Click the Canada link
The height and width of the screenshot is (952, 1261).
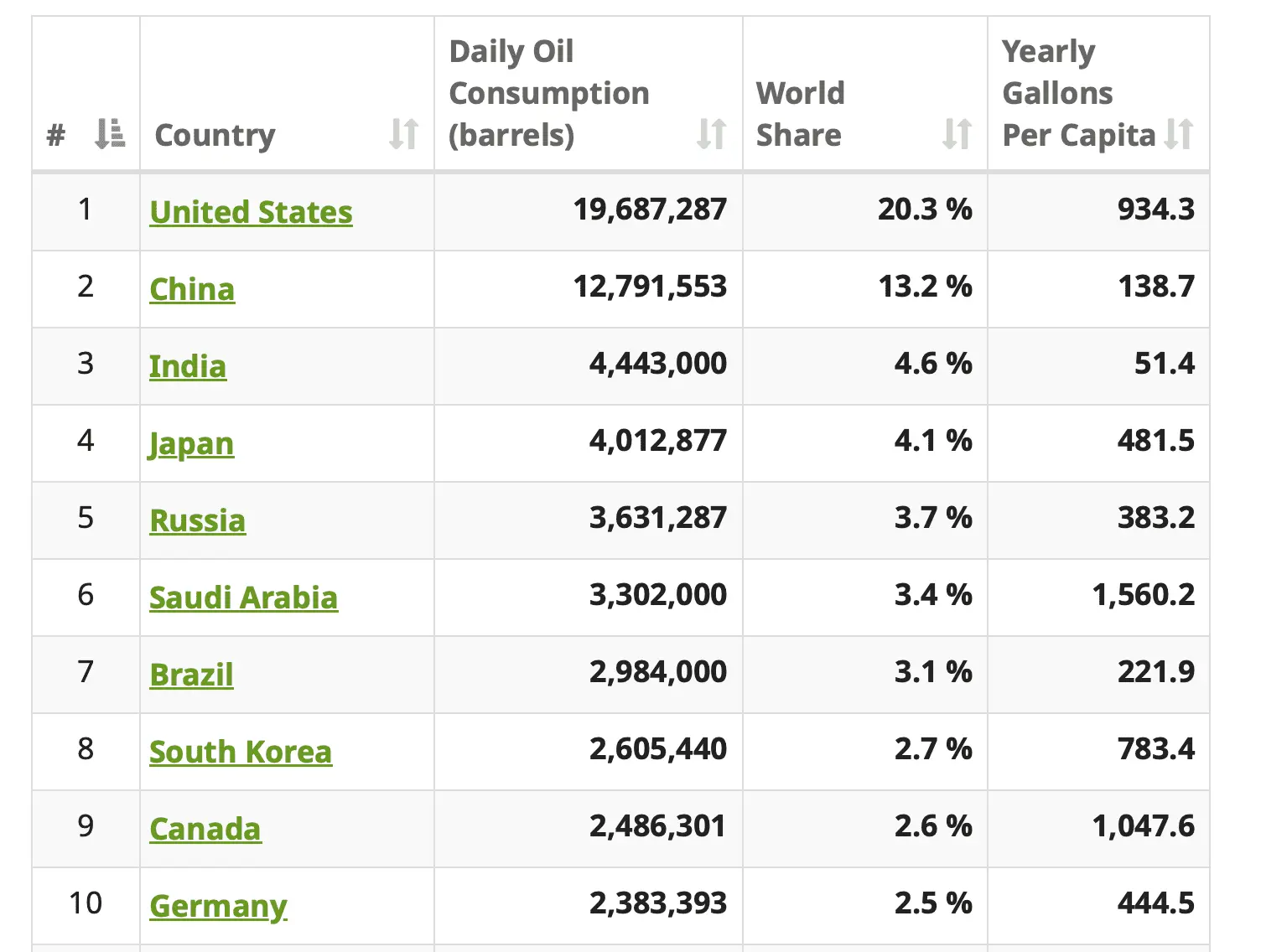tap(205, 829)
